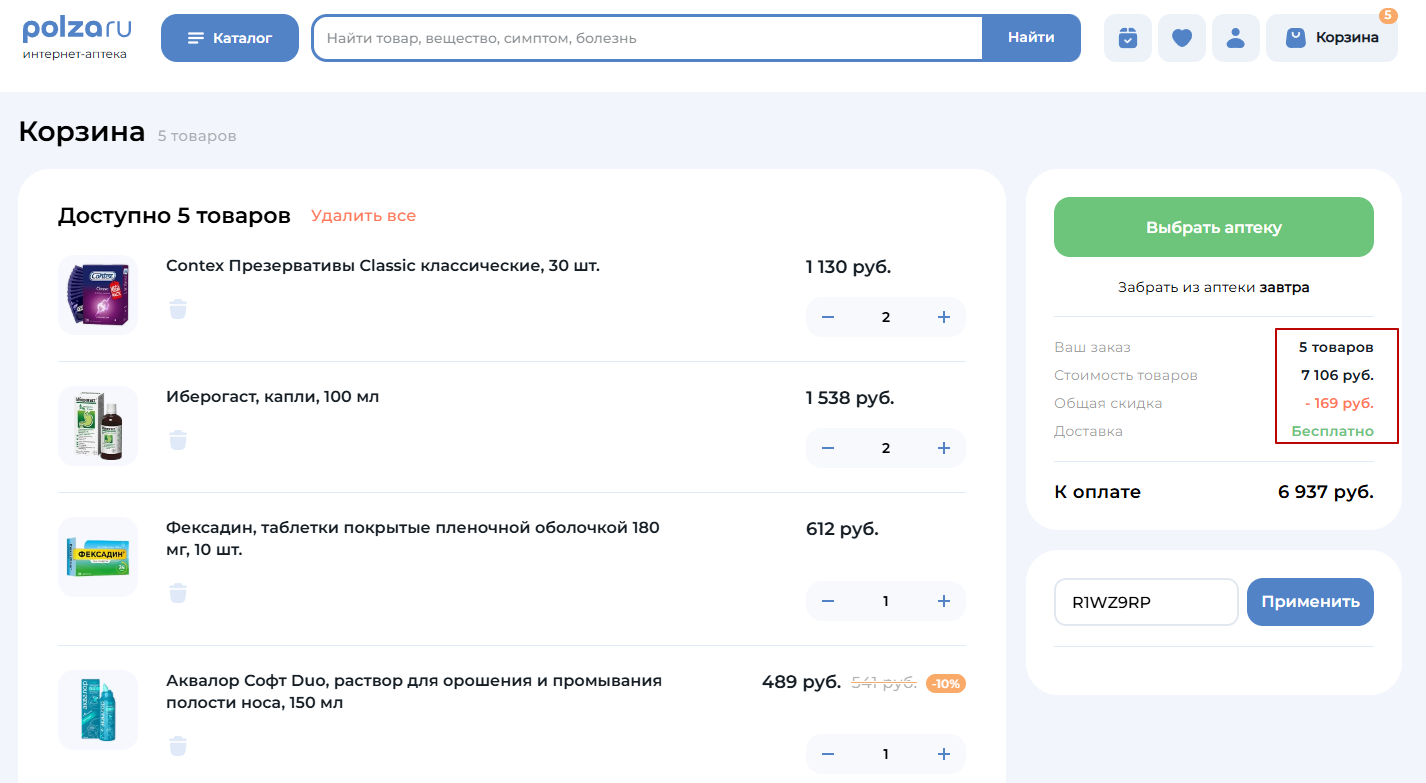This screenshot has height=783, width=1426.
Task: Delete Contex item with trash icon
Action: coord(178,308)
